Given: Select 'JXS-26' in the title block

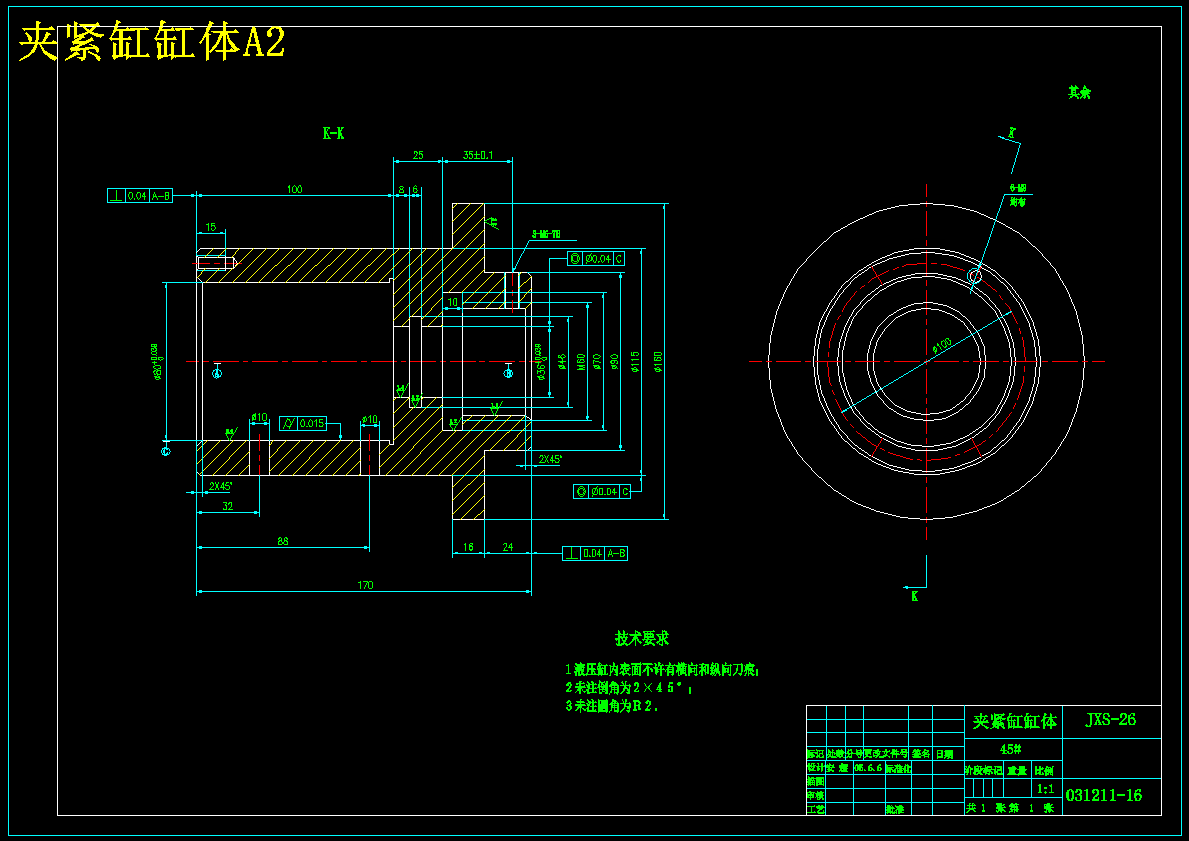Looking at the screenshot, I should click(x=1111, y=720).
